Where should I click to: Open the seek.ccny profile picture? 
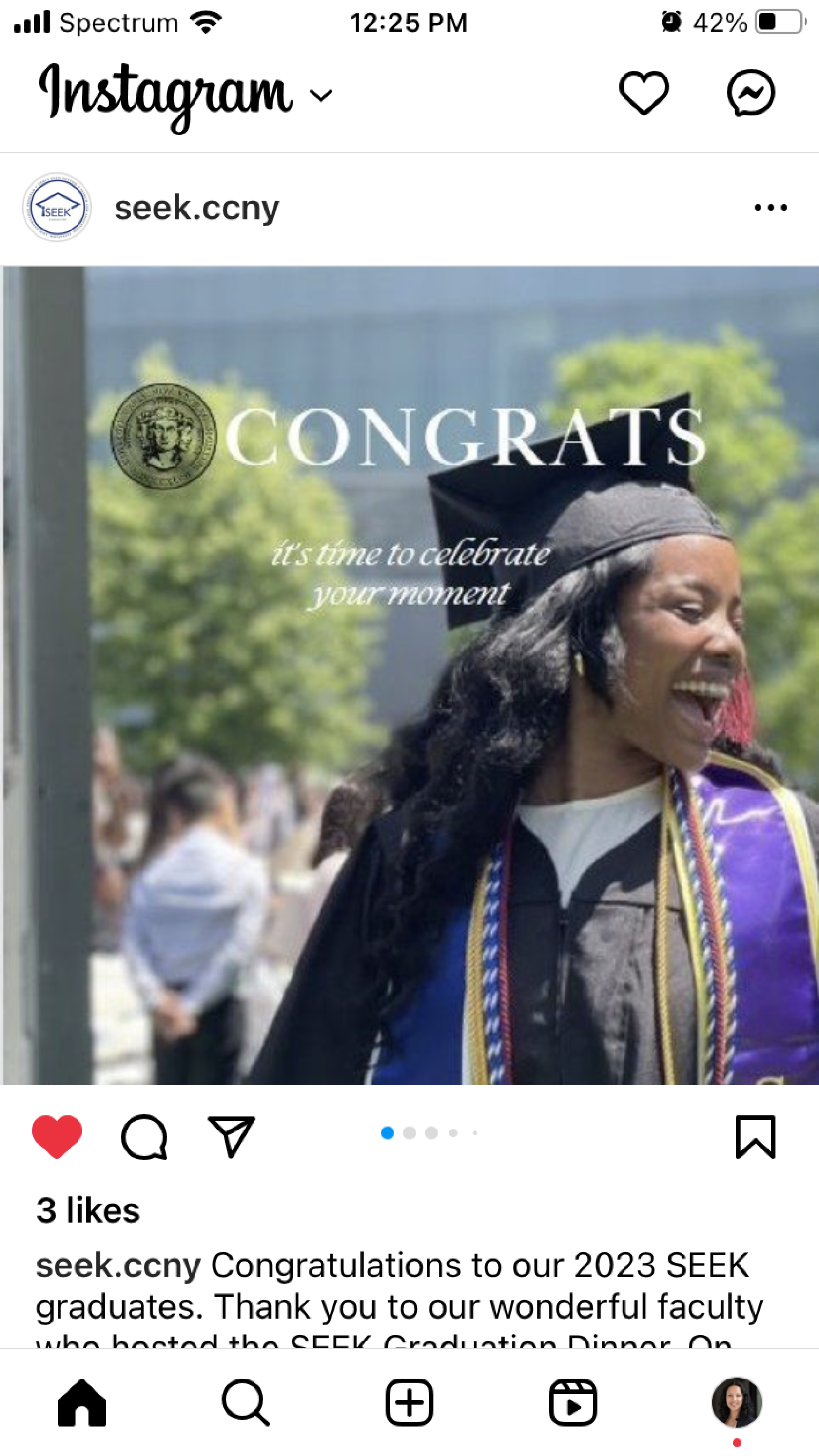click(57, 208)
